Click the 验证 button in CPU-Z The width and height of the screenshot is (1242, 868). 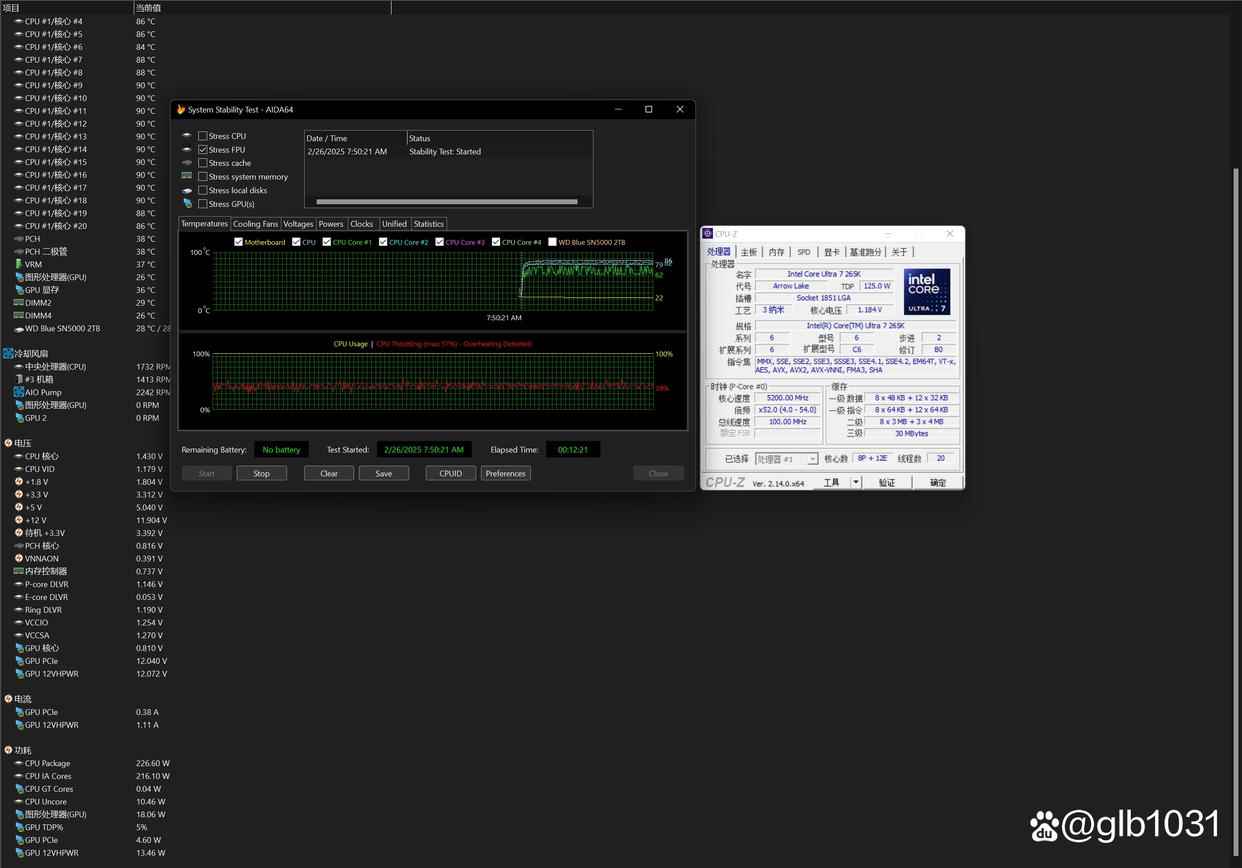pos(888,481)
